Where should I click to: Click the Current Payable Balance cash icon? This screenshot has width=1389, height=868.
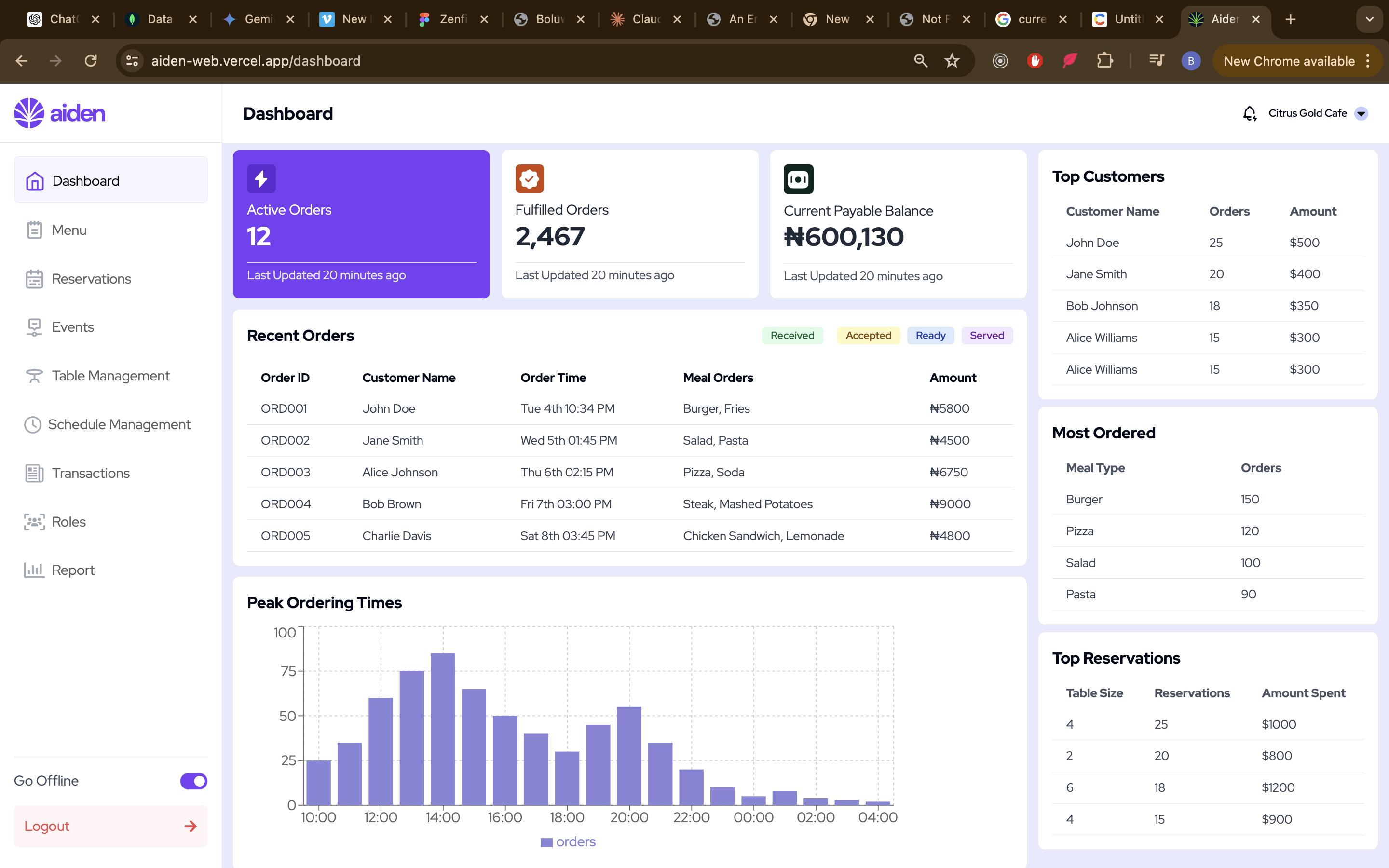click(798, 179)
